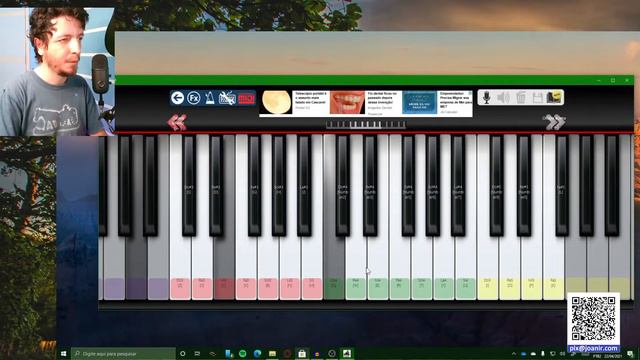
Task: Shift the keyboard left with the red double arrow
Action: click(177, 122)
